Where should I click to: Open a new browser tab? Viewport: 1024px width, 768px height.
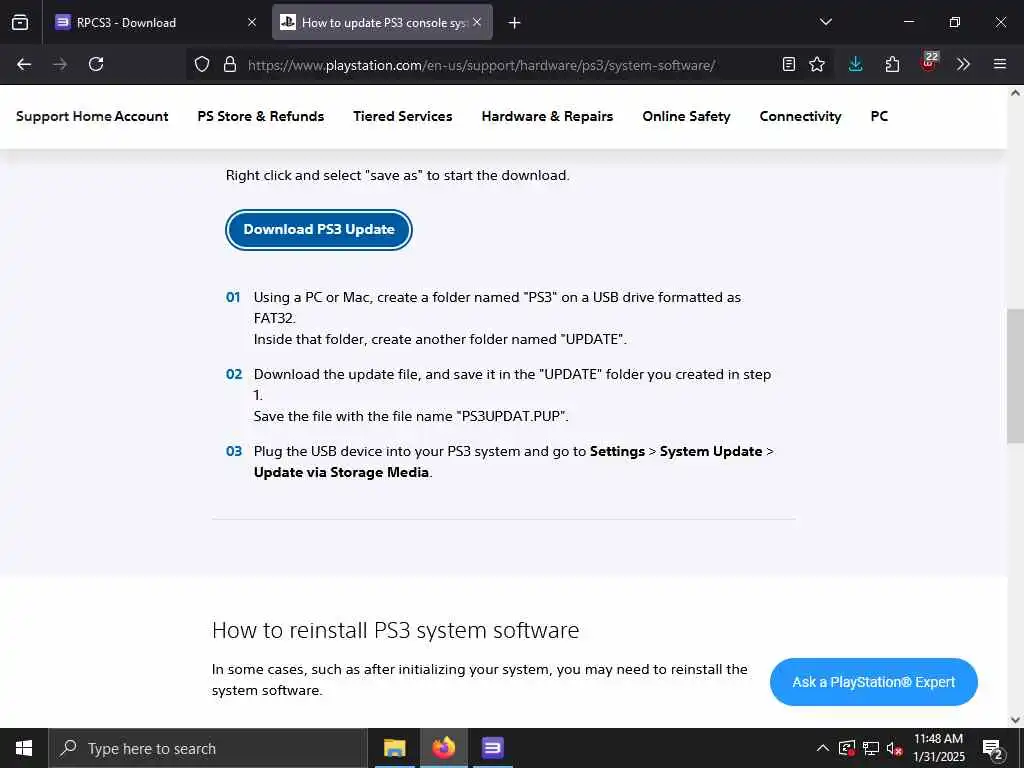[515, 23]
